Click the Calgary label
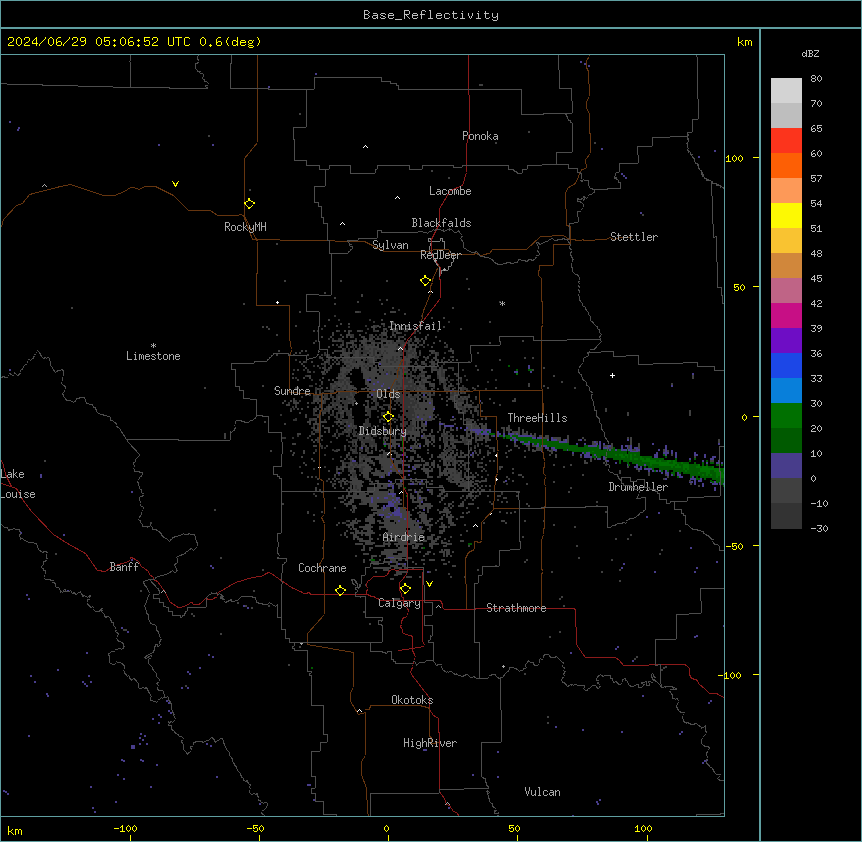Screen dimensions: 862x842 click(400, 603)
